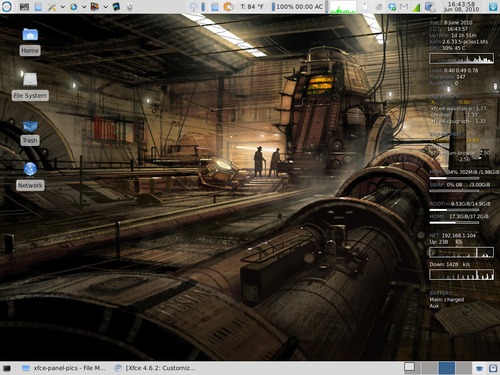Click the highlighted blue third workspace

(x=447, y=368)
